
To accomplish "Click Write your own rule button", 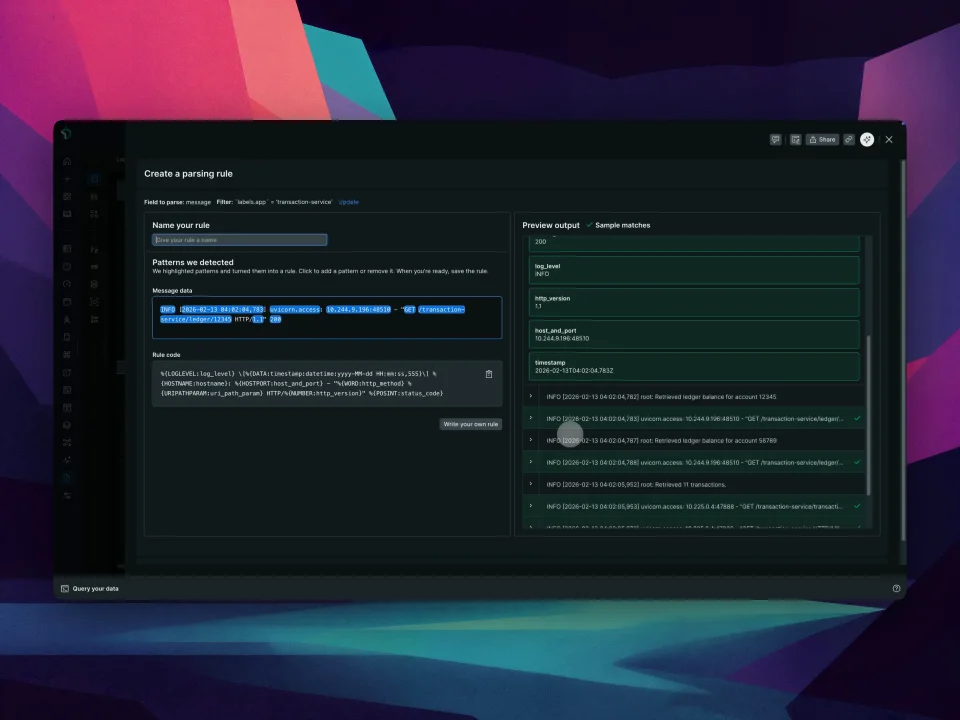I will pos(471,424).
